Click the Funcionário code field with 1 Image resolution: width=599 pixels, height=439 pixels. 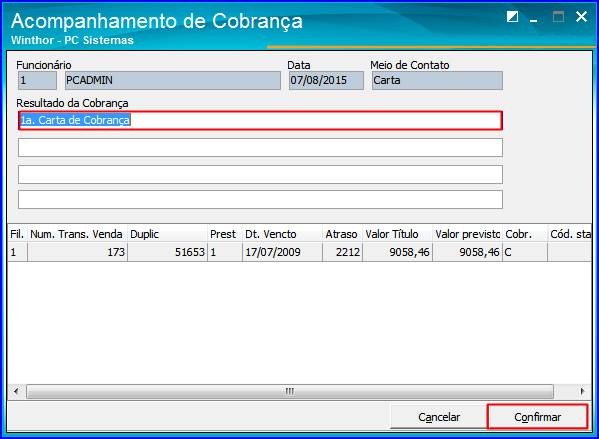37,81
